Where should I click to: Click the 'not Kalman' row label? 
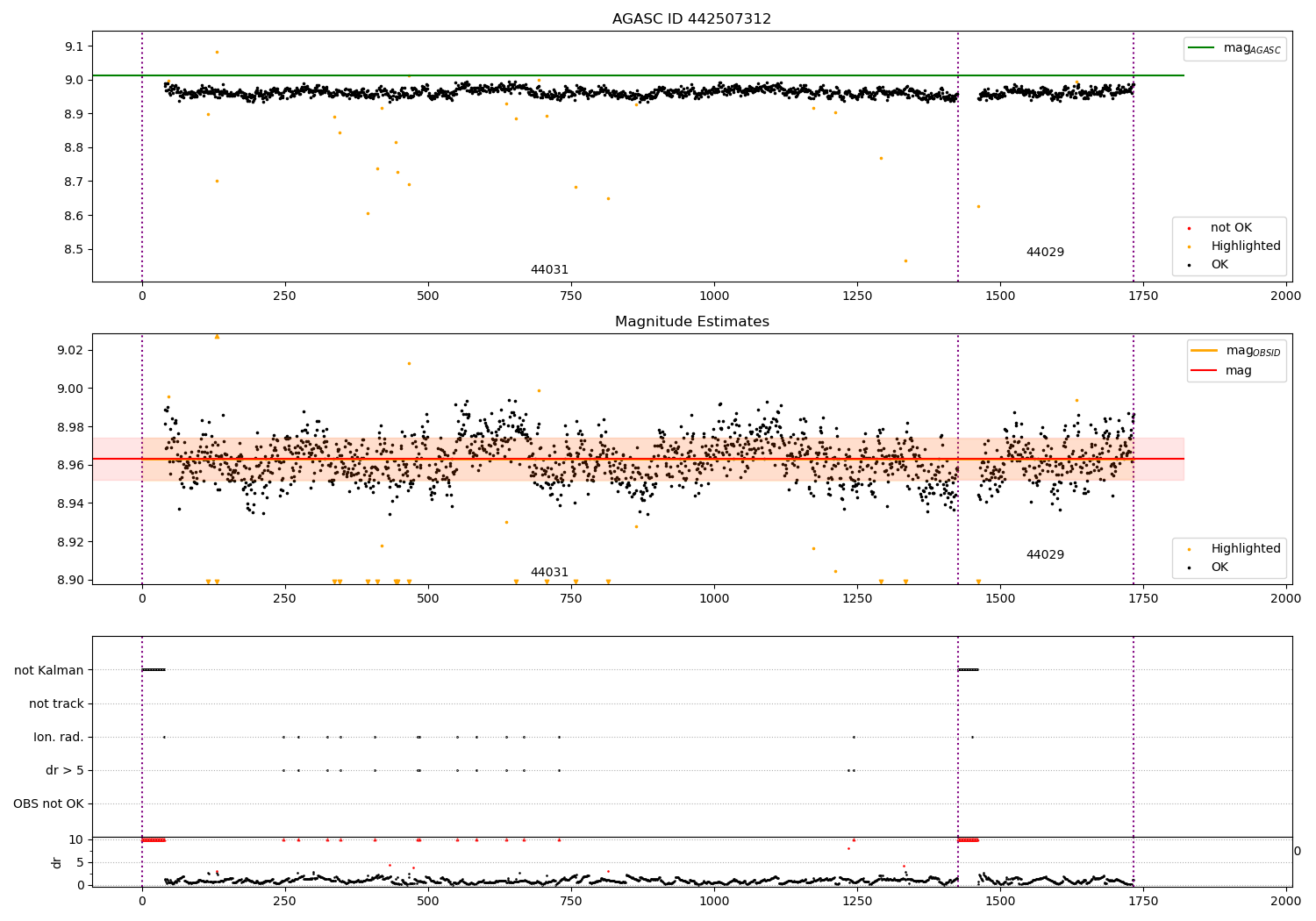[x=49, y=671]
